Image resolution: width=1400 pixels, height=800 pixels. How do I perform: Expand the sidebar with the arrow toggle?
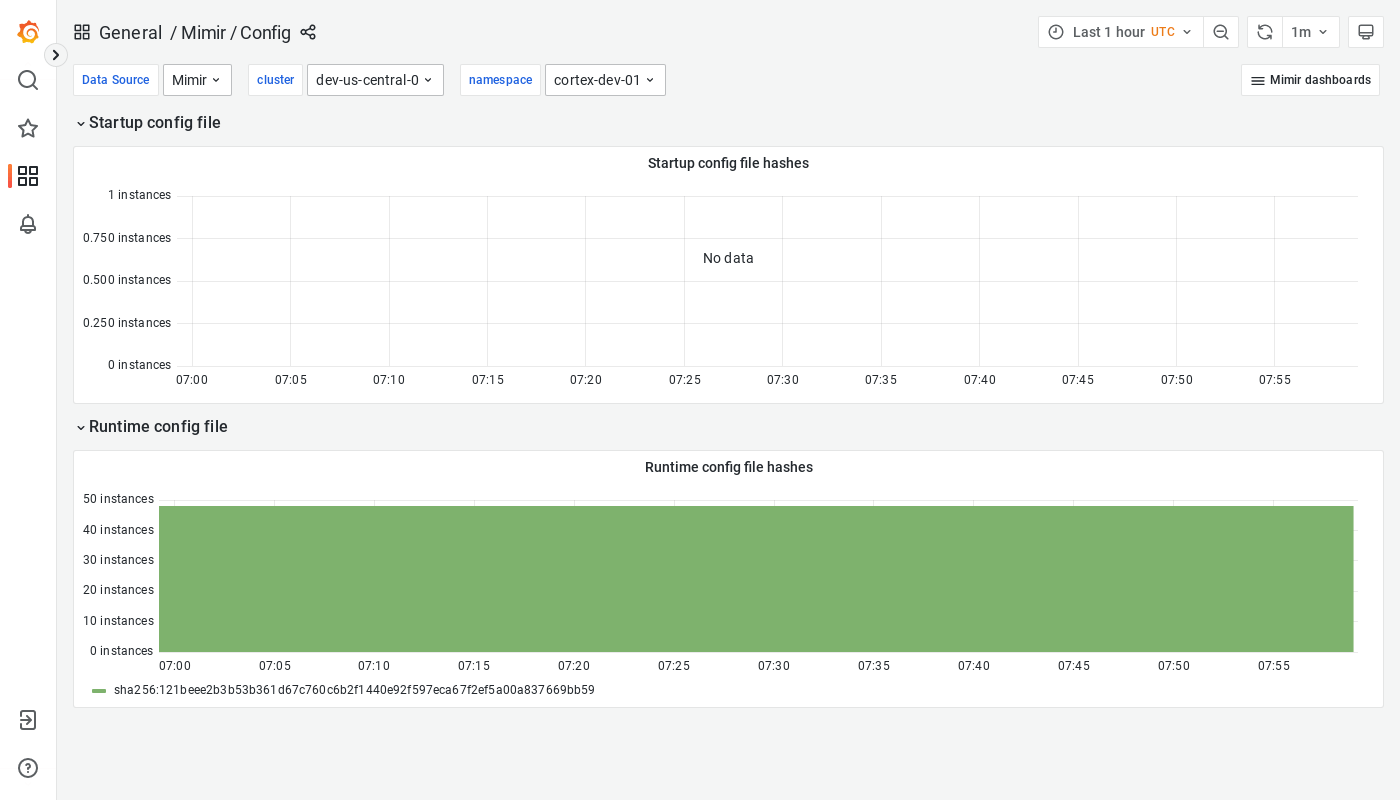[x=55, y=55]
